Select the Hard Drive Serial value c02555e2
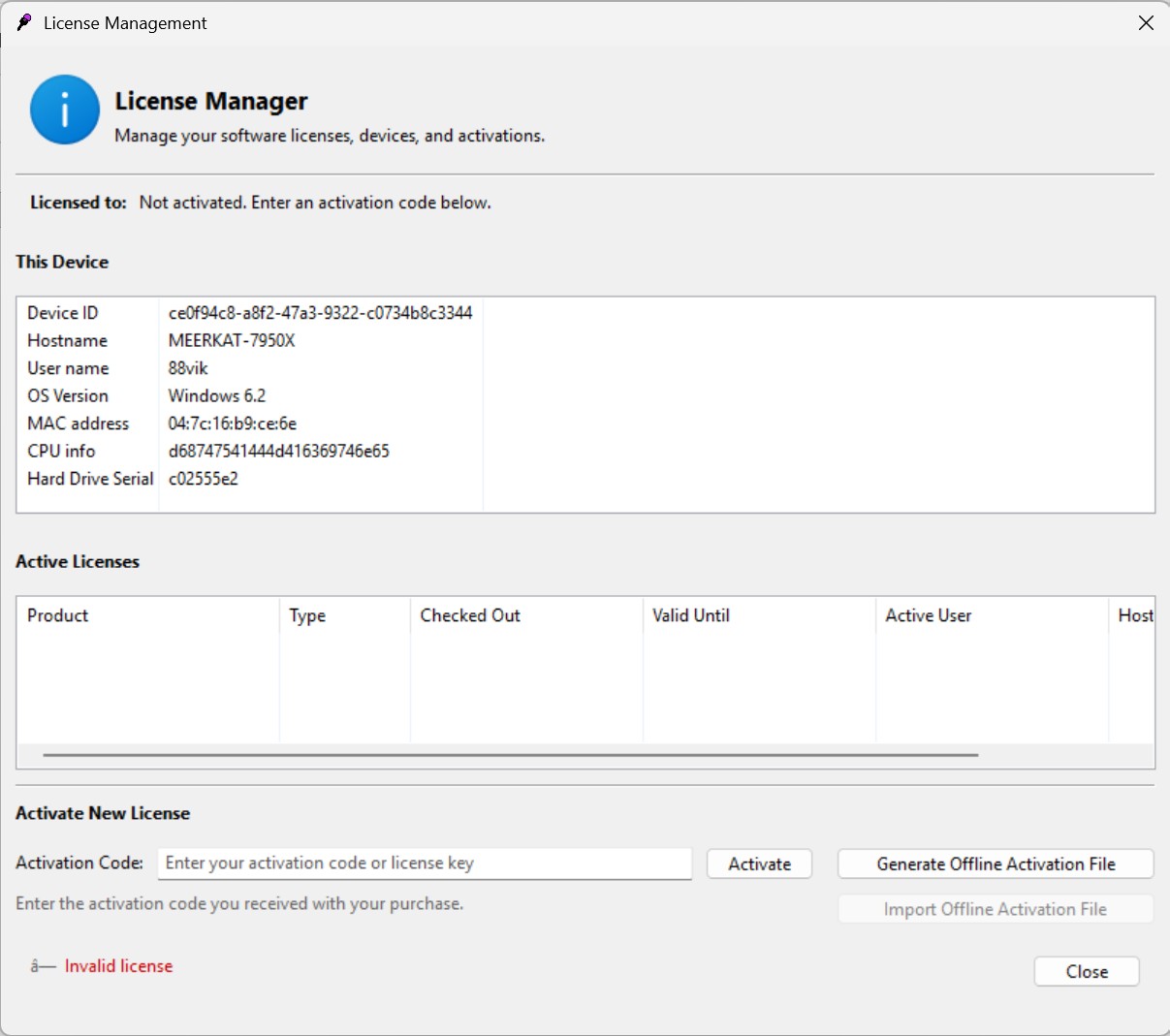Screen dimensions: 1170x1036 (x=203, y=479)
